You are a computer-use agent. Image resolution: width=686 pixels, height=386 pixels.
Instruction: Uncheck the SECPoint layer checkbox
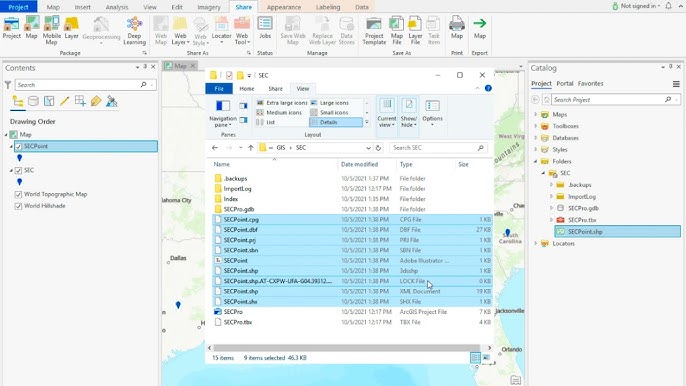(x=18, y=147)
